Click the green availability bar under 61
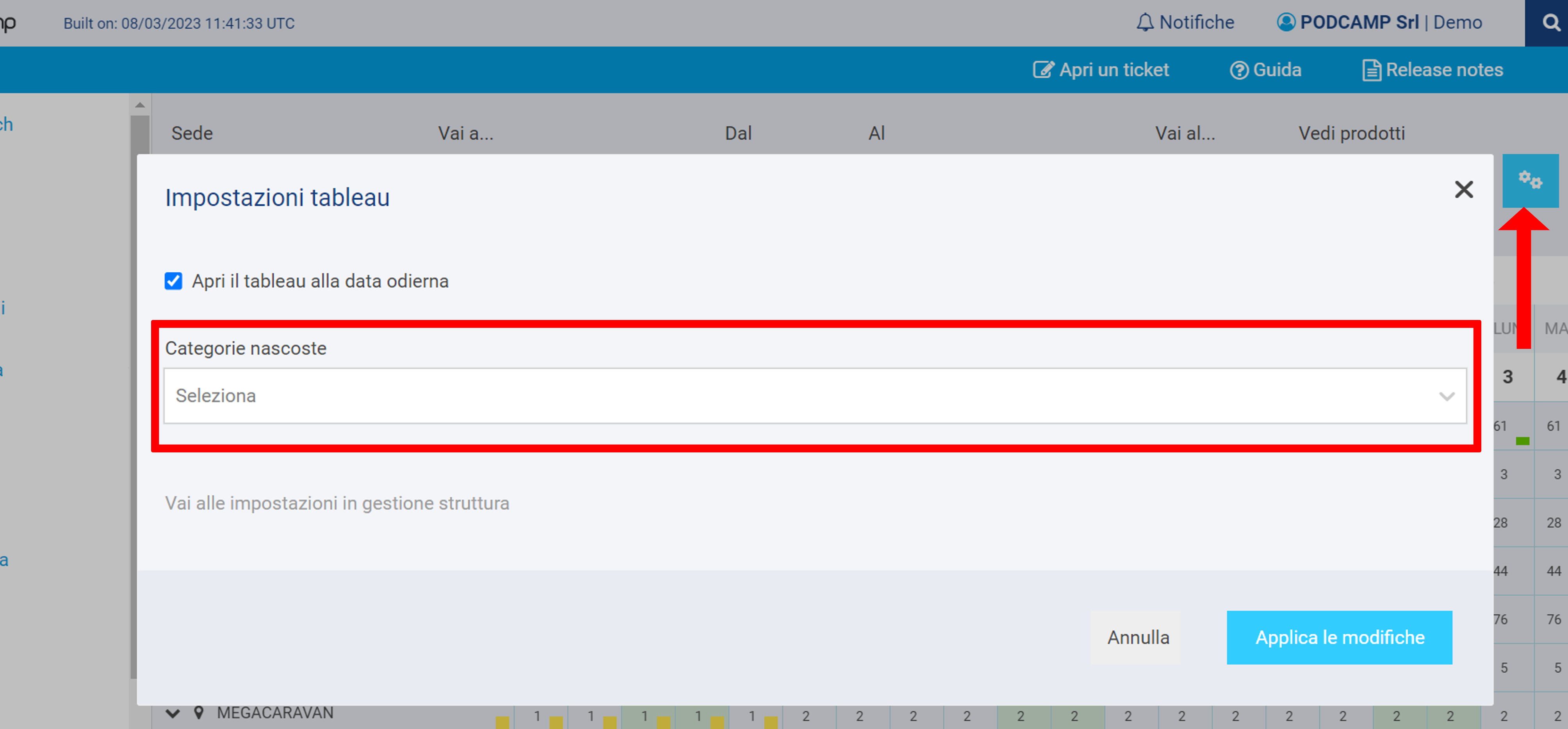The image size is (1568, 729). pyautogui.click(x=1522, y=441)
